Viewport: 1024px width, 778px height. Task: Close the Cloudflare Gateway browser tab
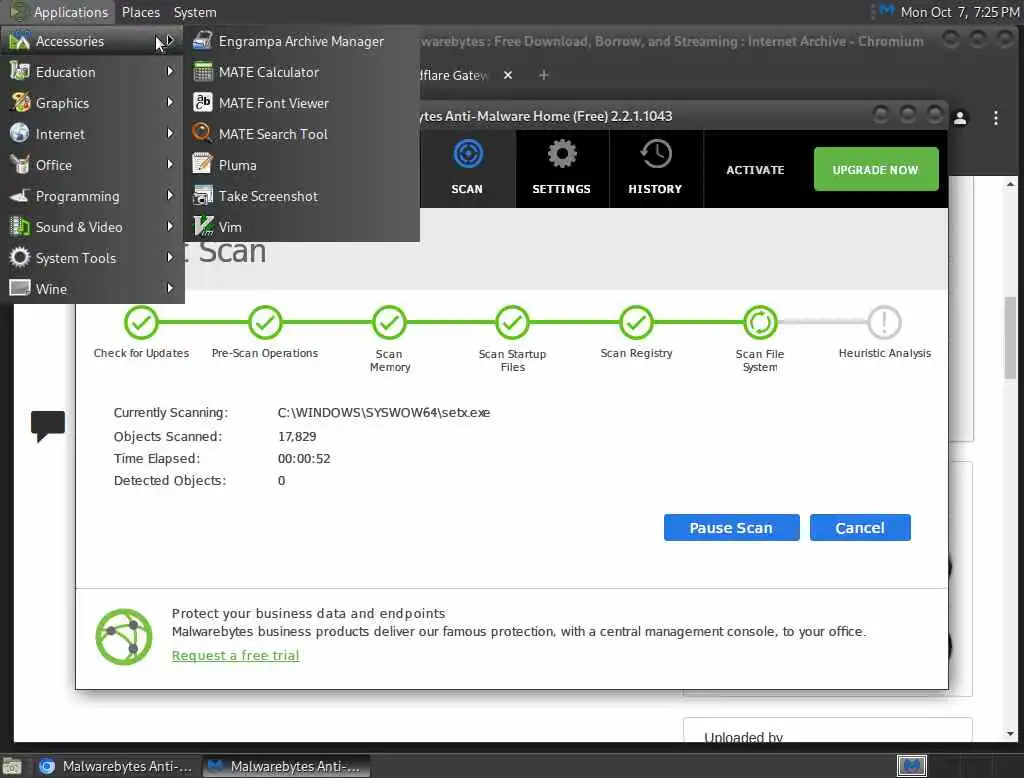click(x=508, y=75)
